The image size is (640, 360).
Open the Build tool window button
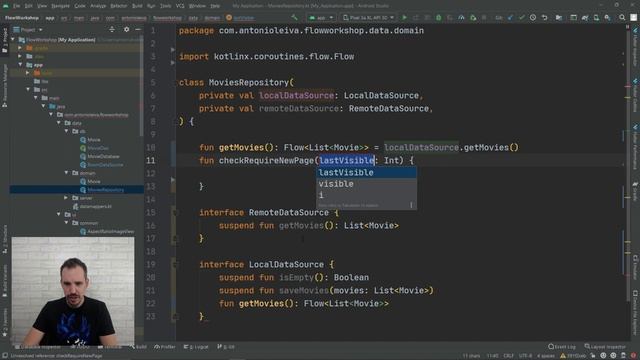tap(139, 347)
